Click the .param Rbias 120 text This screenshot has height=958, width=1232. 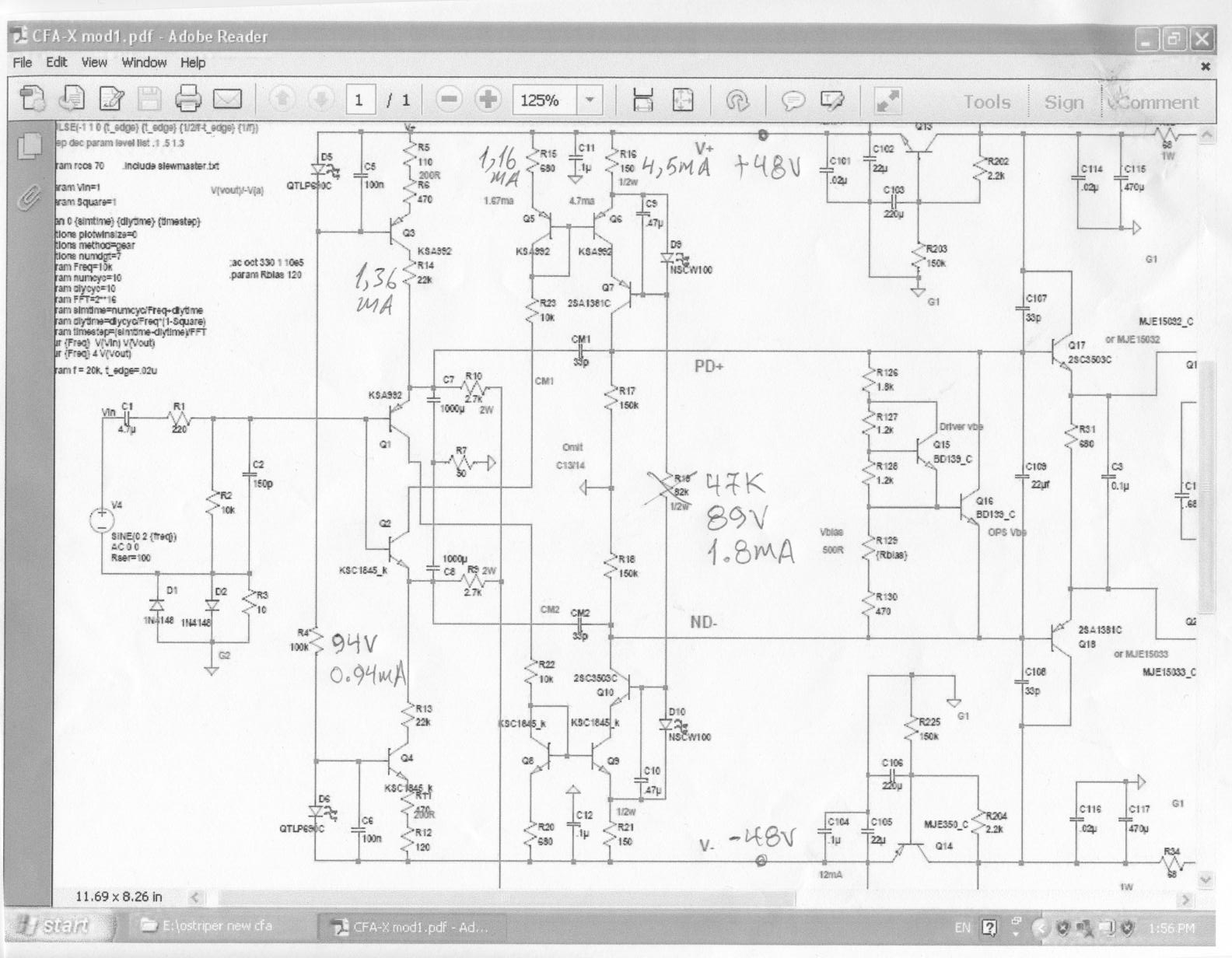265,274
